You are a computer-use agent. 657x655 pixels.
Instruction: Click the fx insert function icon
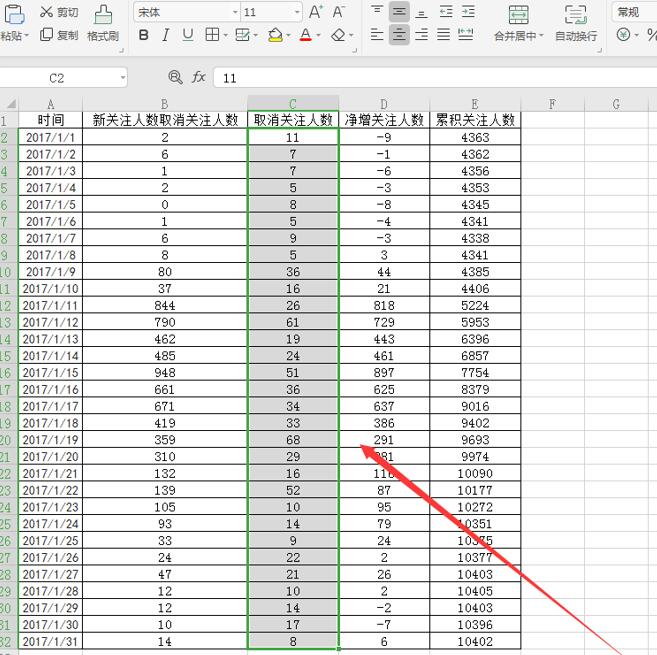pos(199,78)
